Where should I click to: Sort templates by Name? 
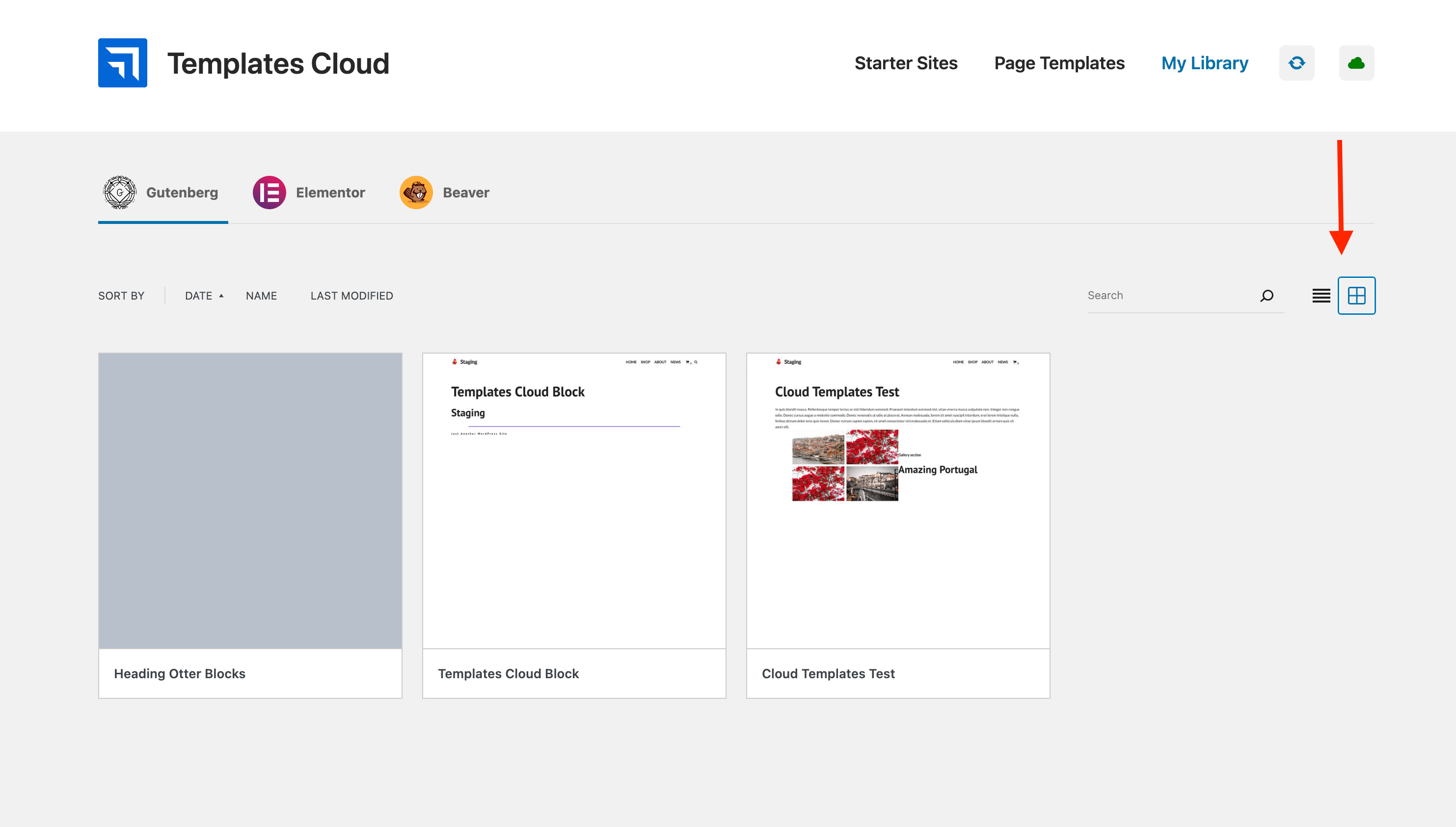pyautogui.click(x=261, y=296)
